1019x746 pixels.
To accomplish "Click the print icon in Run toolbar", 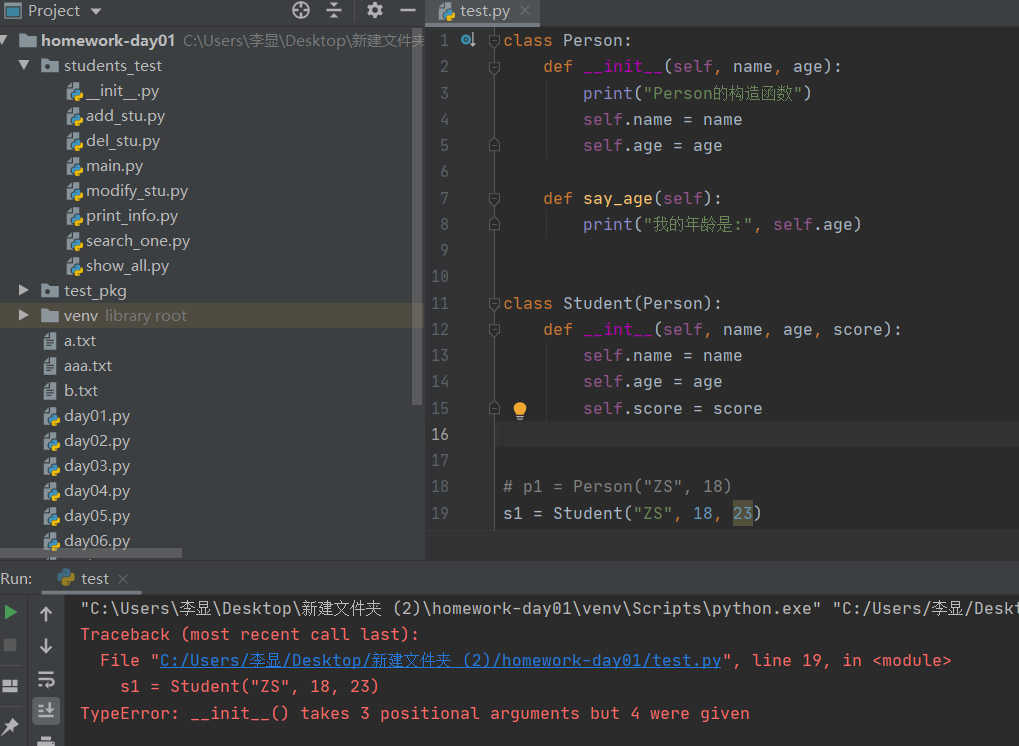I will tap(46, 741).
